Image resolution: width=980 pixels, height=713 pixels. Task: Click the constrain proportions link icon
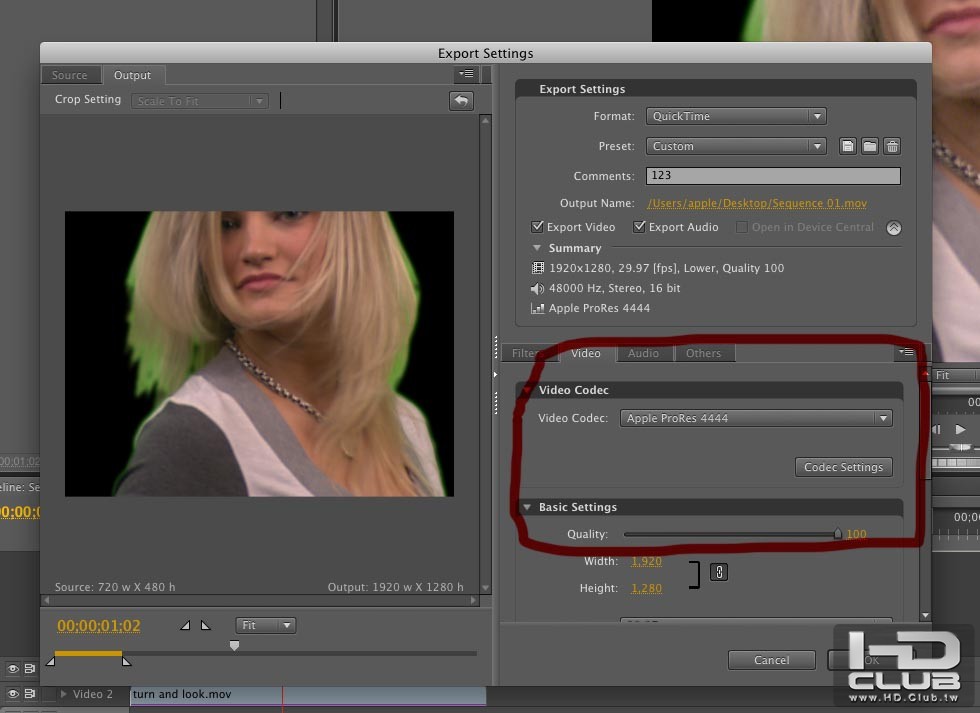pos(718,573)
